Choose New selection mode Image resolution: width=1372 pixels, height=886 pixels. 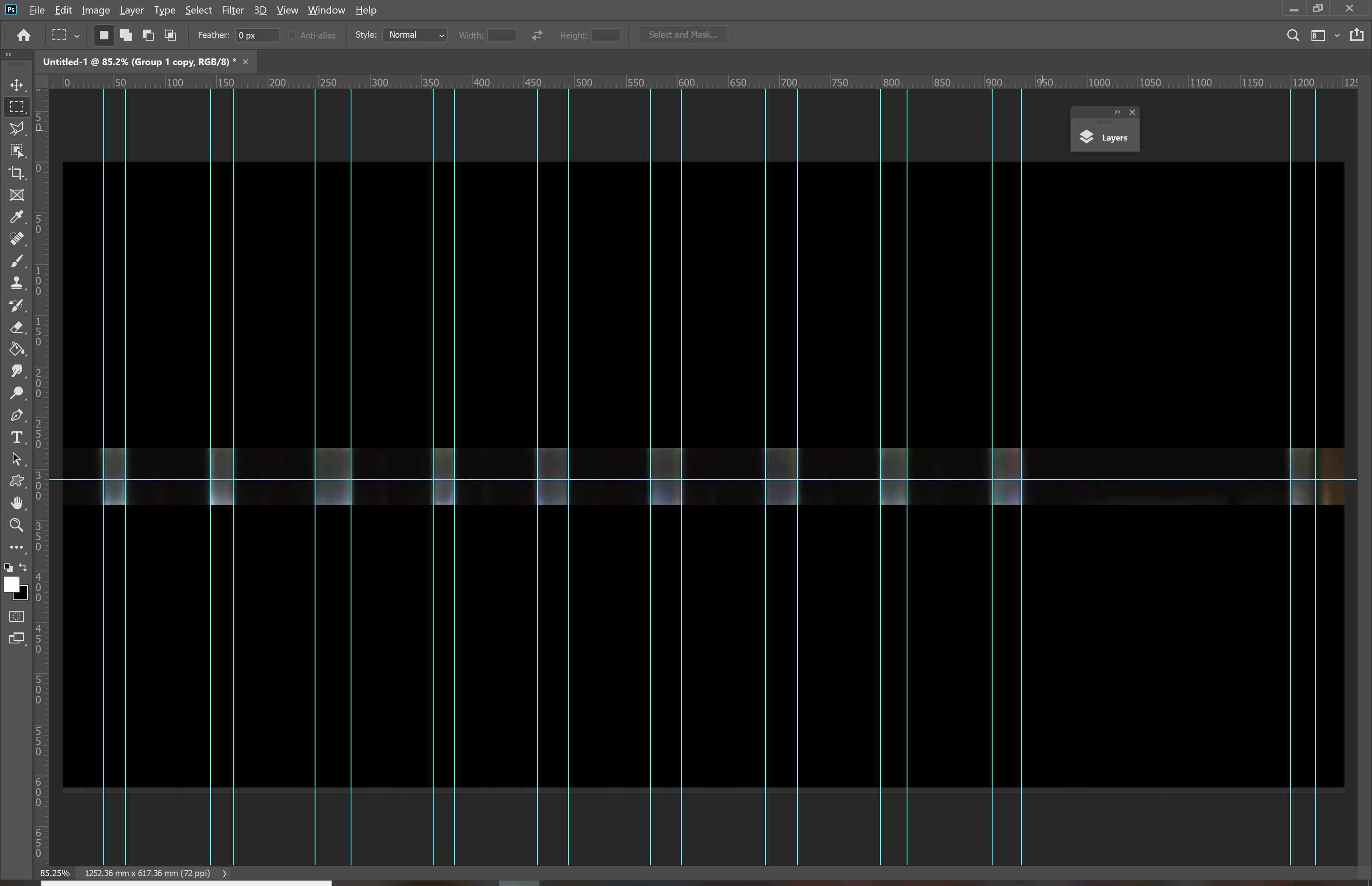click(104, 35)
